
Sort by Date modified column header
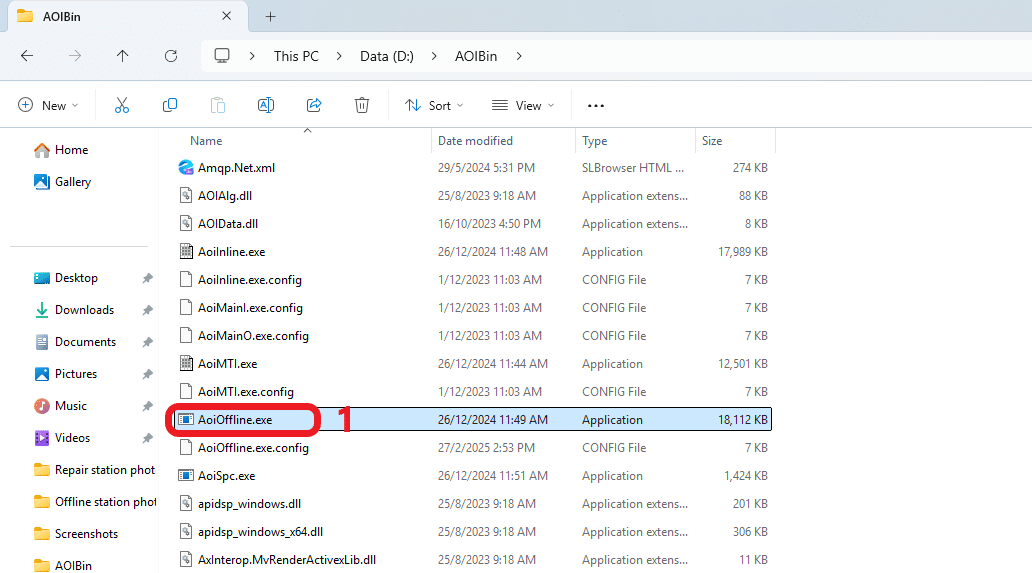tap(475, 141)
